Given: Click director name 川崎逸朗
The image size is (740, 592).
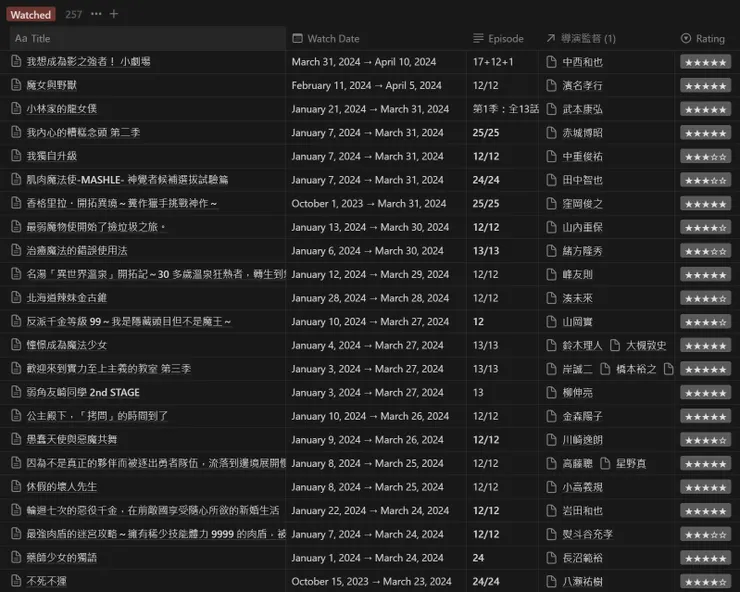Looking at the screenshot, I should [582, 440].
